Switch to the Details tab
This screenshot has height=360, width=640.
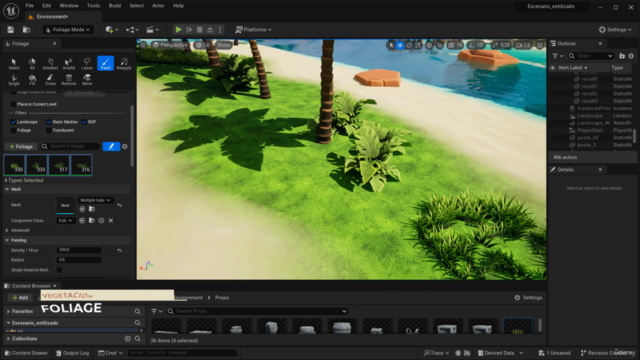coord(565,169)
